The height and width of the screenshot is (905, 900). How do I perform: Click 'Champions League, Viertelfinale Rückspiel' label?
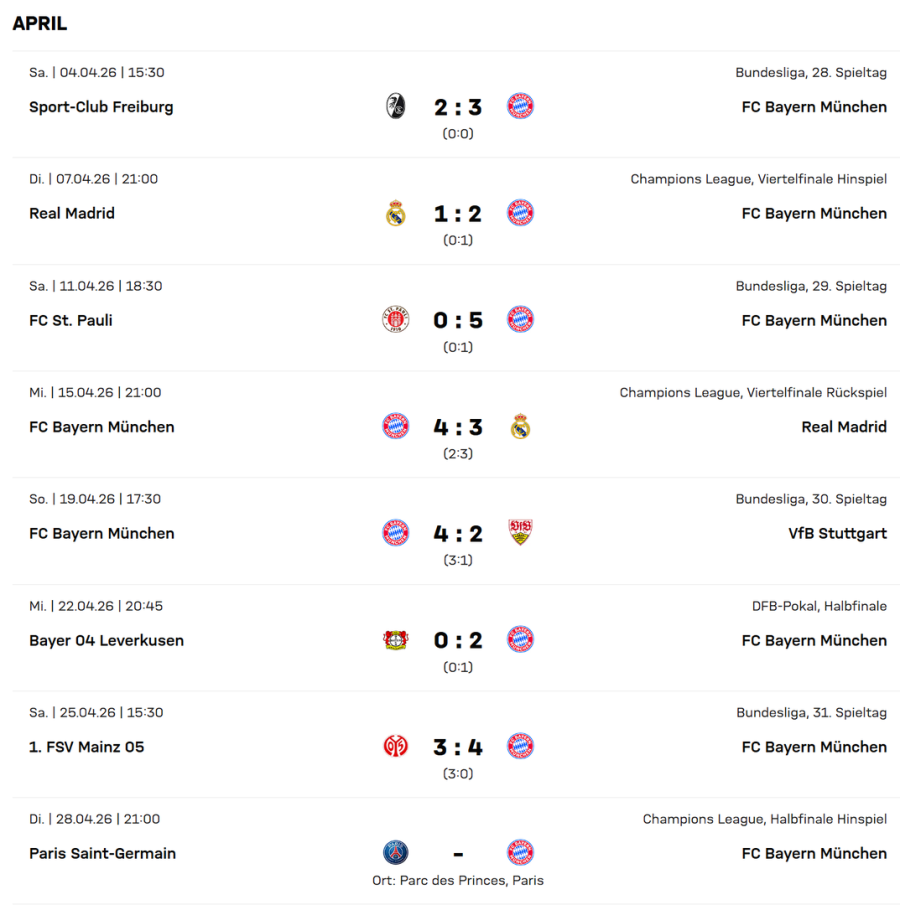[753, 393]
